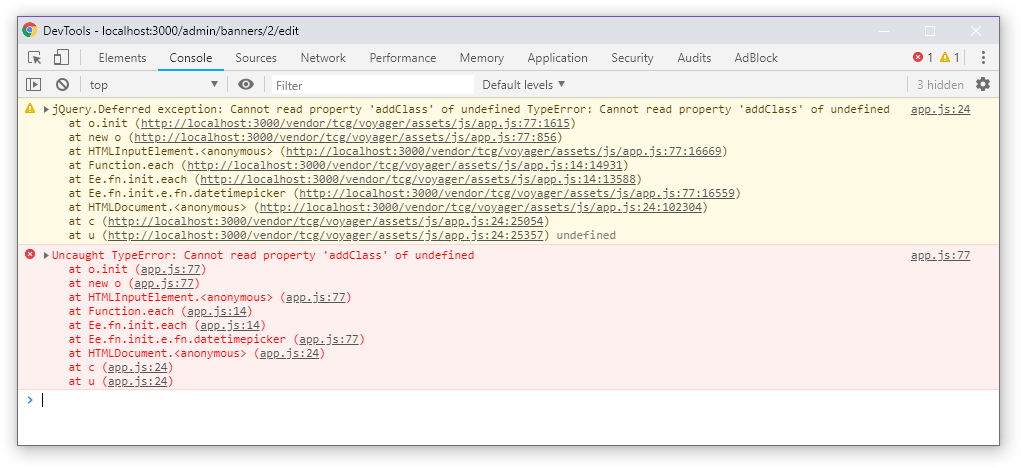Focus the console Filter input field
The width and height of the screenshot is (1021, 468).
pos(372,85)
